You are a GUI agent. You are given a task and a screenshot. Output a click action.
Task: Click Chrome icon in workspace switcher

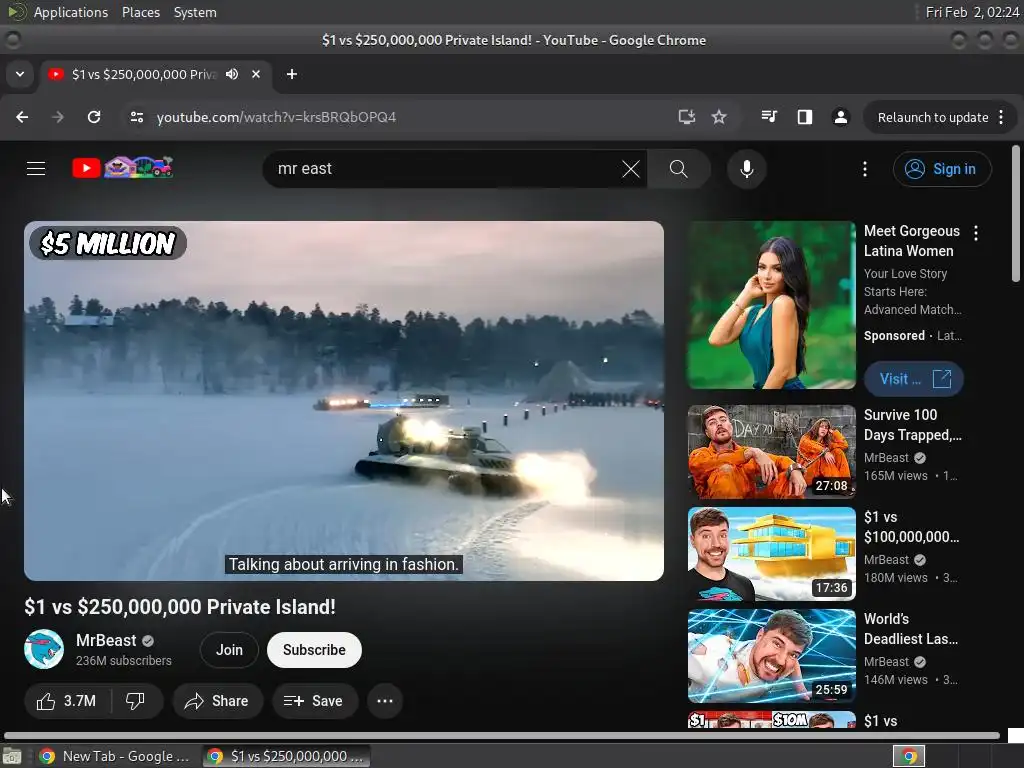[909, 756]
